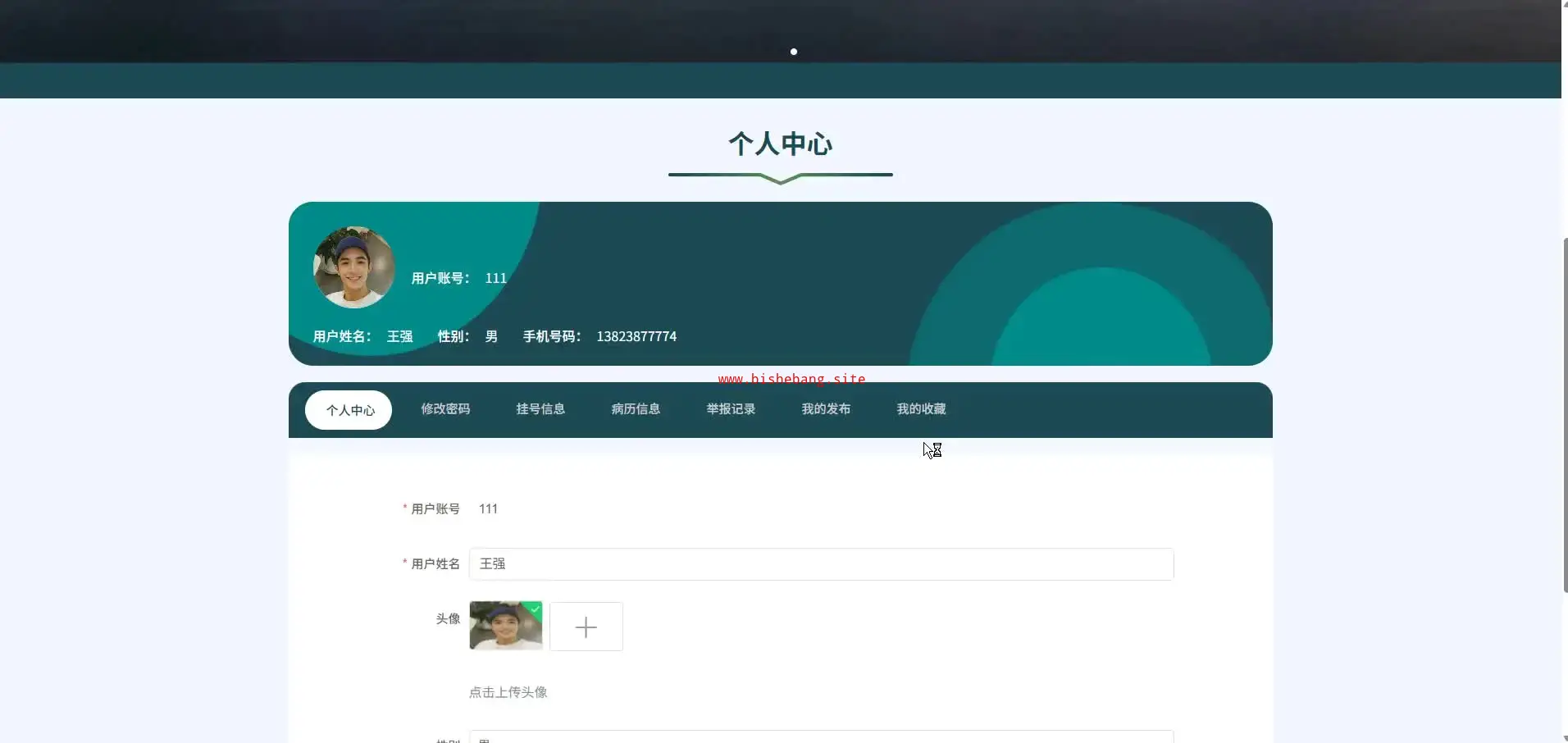Select the uploaded avatar thumbnail in the form
This screenshot has height=743, width=1568.
point(506,626)
